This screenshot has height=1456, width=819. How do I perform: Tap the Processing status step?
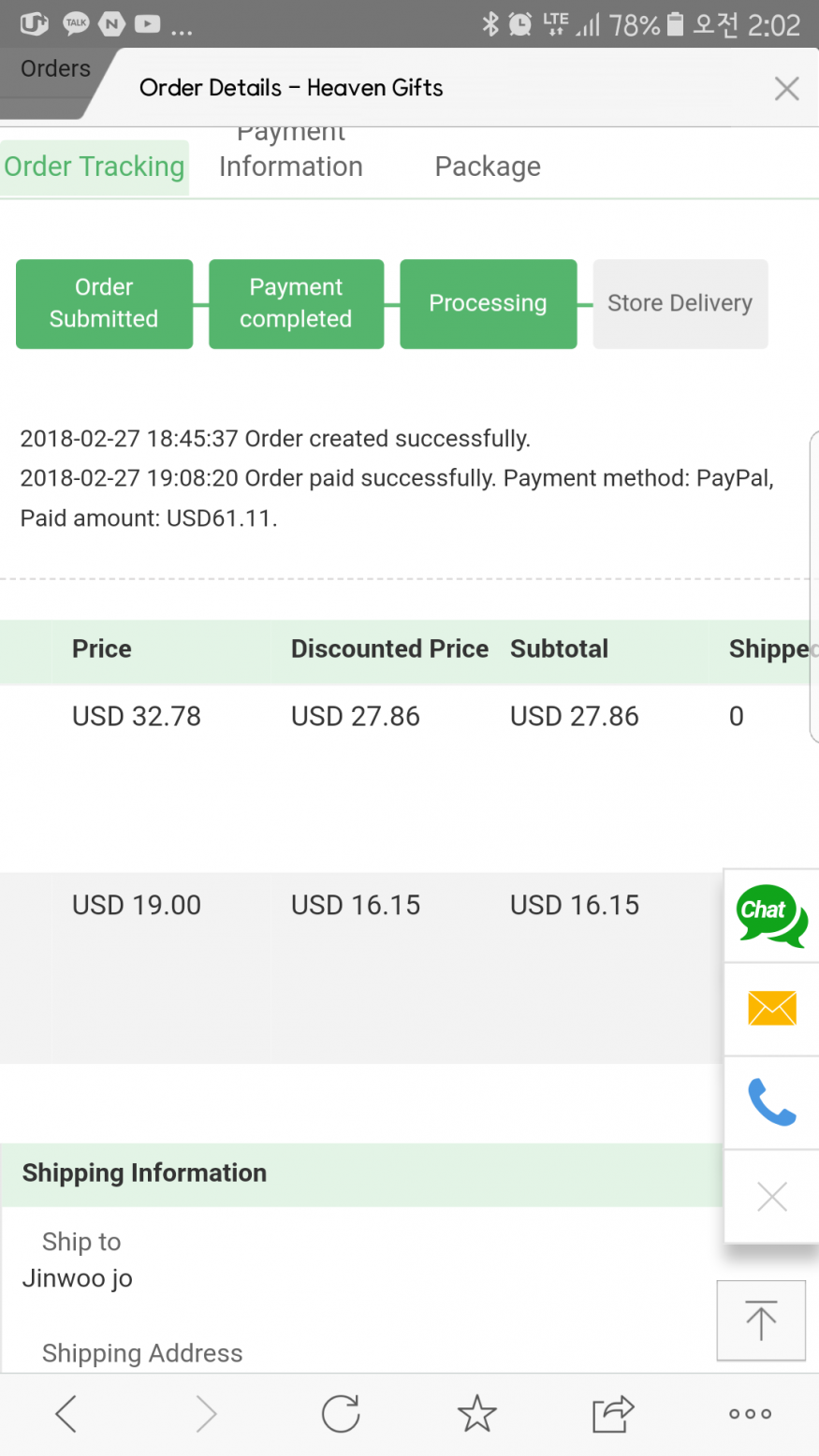coord(488,303)
